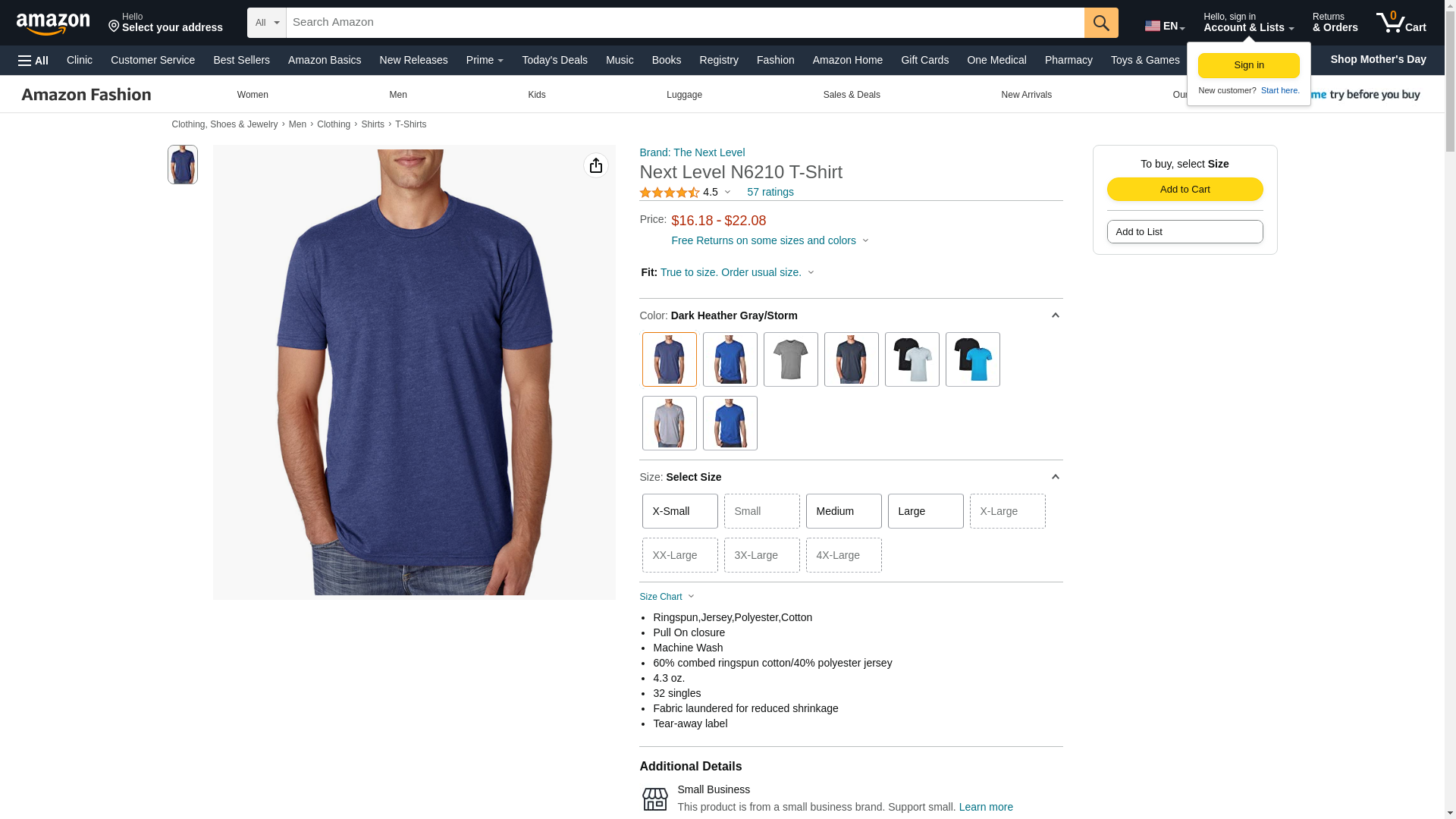
Task: Select size Medium
Action: [844, 511]
